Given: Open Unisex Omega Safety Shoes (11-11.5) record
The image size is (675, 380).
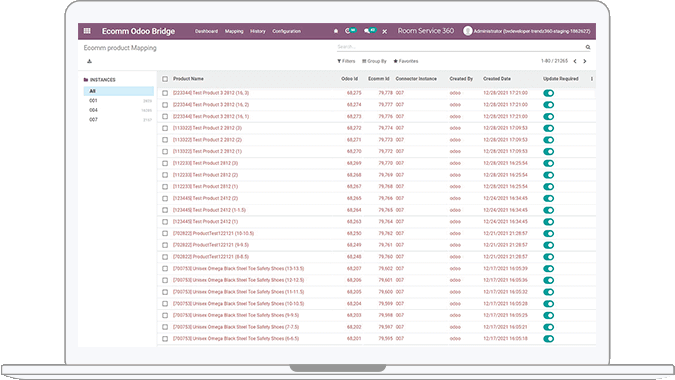Looking at the screenshot, I should tap(238, 292).
